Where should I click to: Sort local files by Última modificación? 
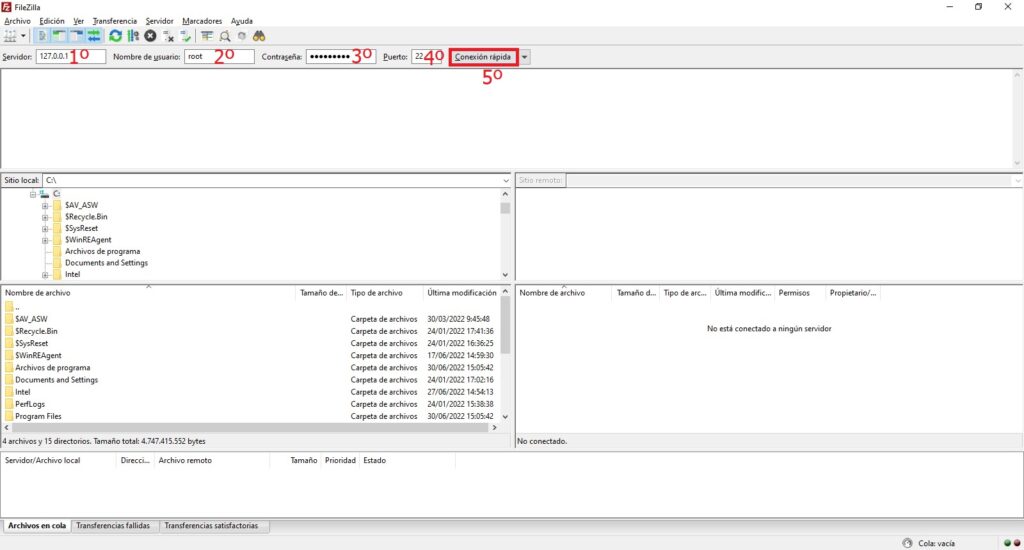click(462, 293)
